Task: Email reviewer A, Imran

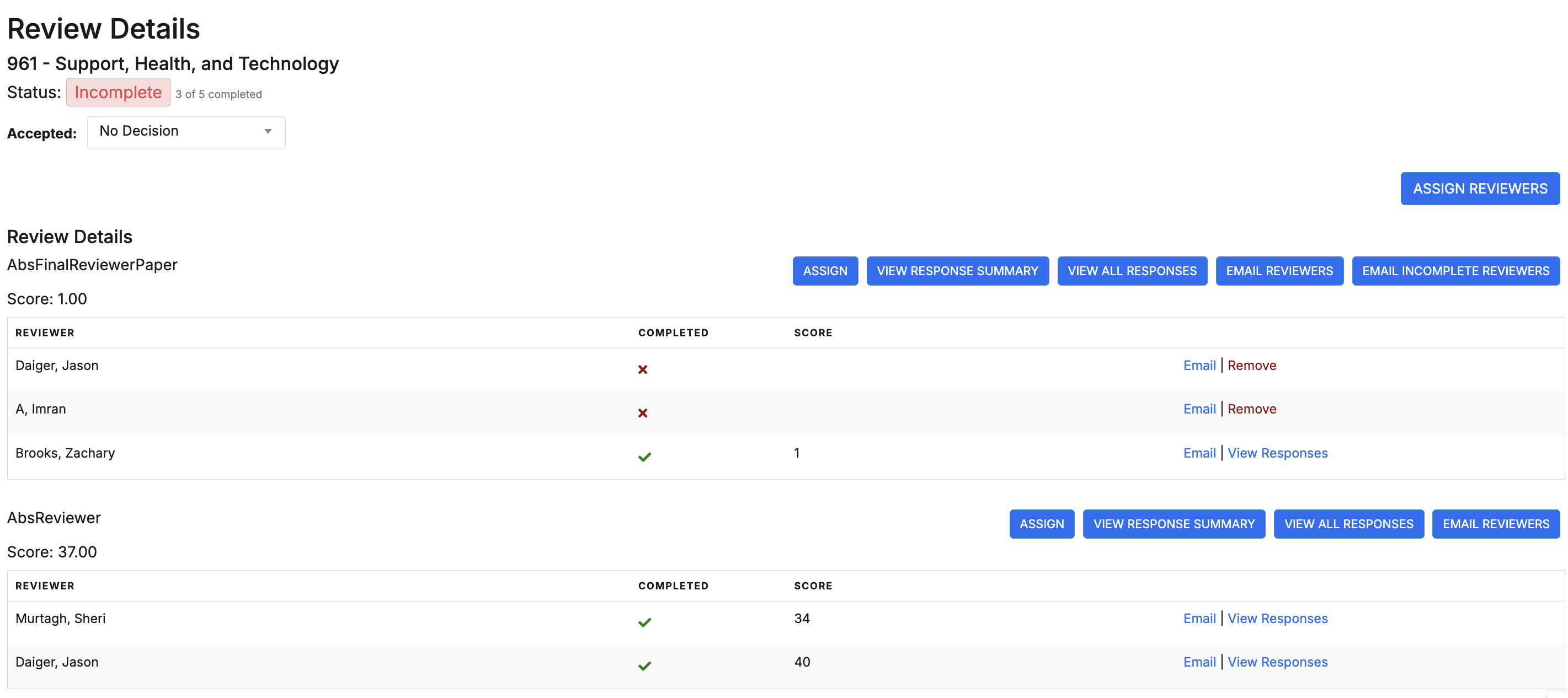Action: coord(1199,409)
